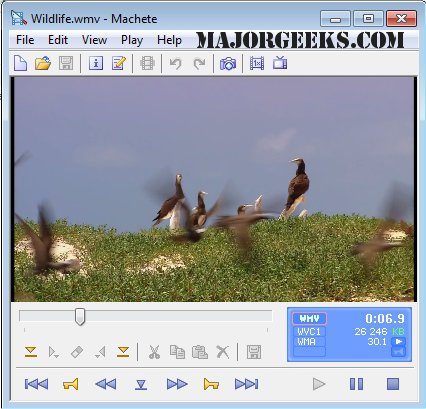Jump to the end of video
Viewport: 426px width, 409px height.
[246, 384]
